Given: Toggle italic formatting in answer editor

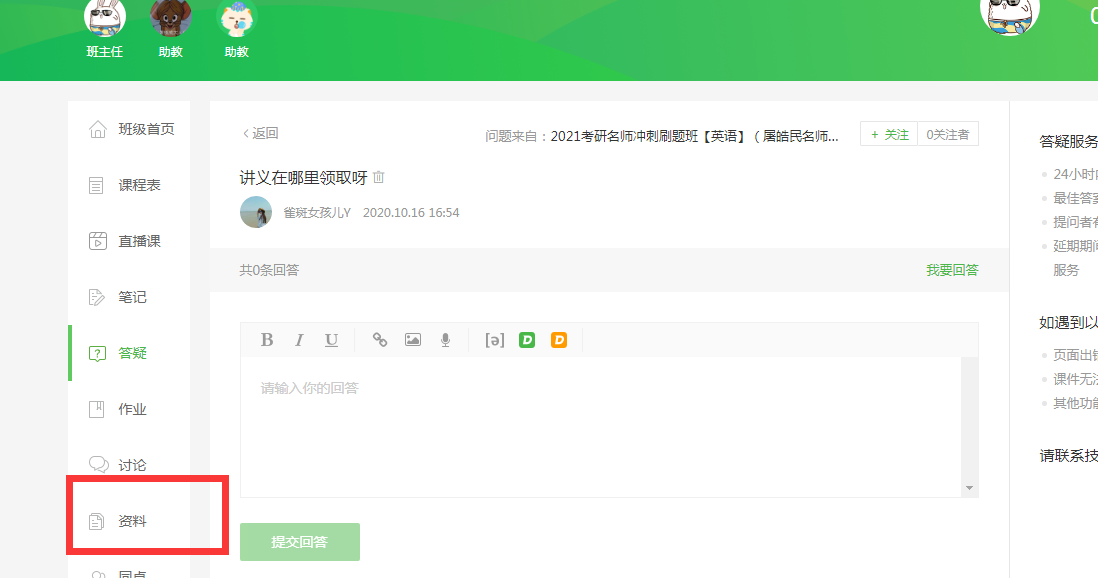Looking at the screenshot, I should coord(299,340).
